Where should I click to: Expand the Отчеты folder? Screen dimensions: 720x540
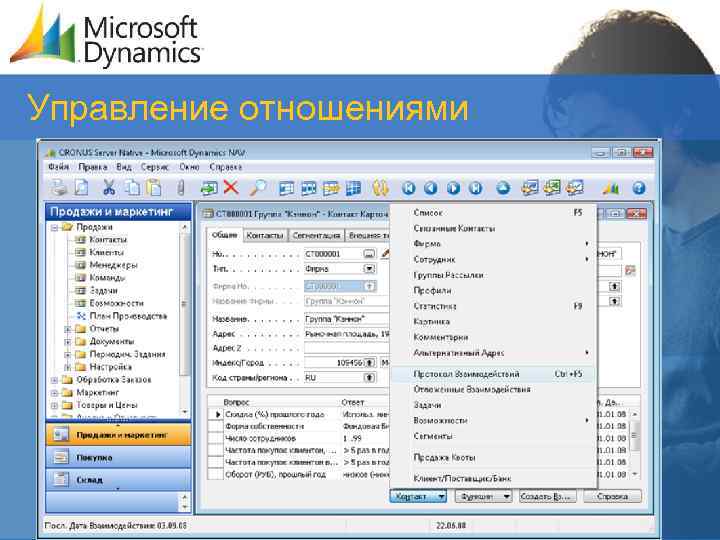68,329
